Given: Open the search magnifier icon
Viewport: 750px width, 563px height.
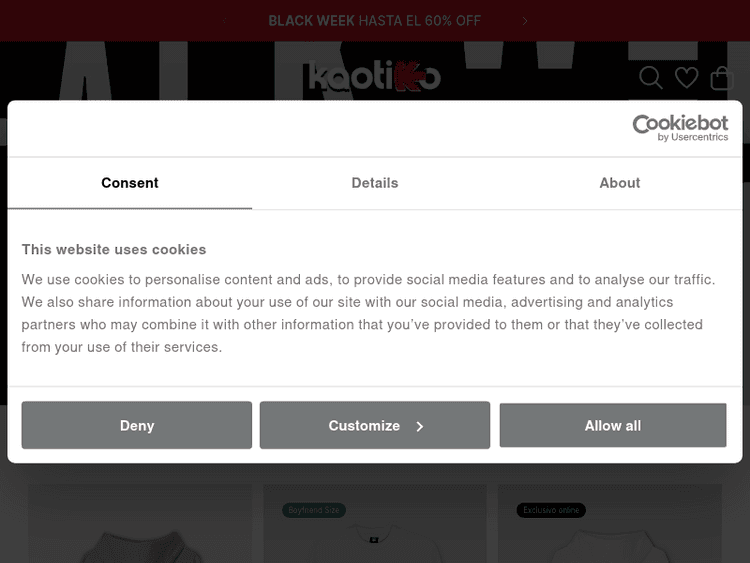Looking at the screenshot, I should tap(651, 78).
